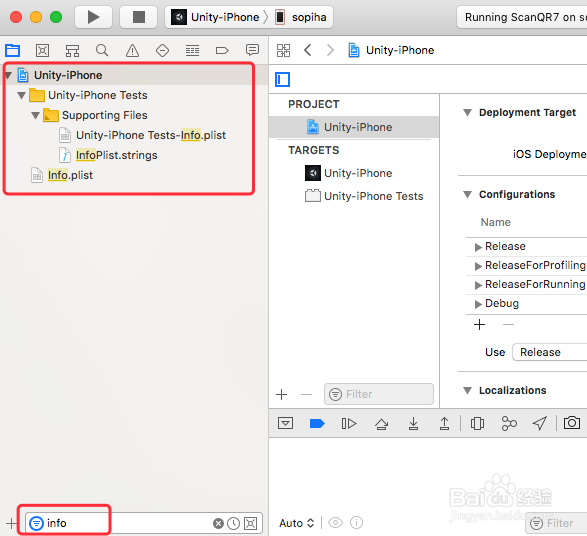
Task: Collapse the Configurations section
Action: [x=467, y=194]
